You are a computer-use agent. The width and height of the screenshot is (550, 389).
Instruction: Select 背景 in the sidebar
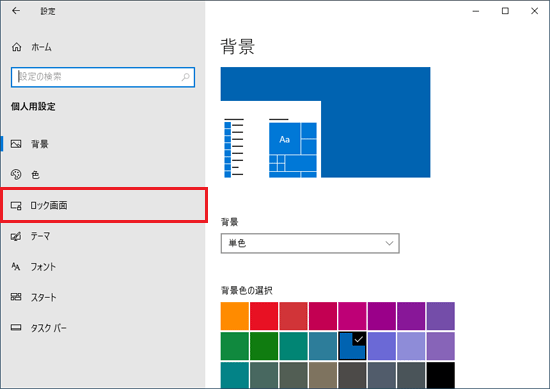click(x=103, y=144)
